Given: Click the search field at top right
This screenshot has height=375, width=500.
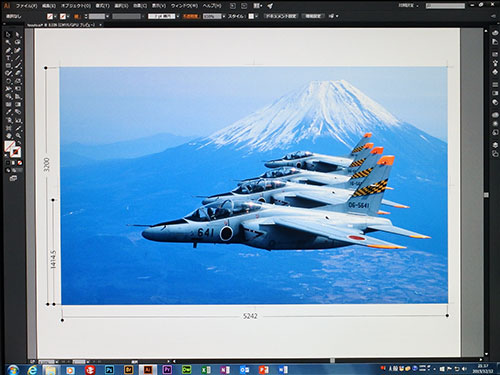Looking at the screenshot, I should coord(445,6).
